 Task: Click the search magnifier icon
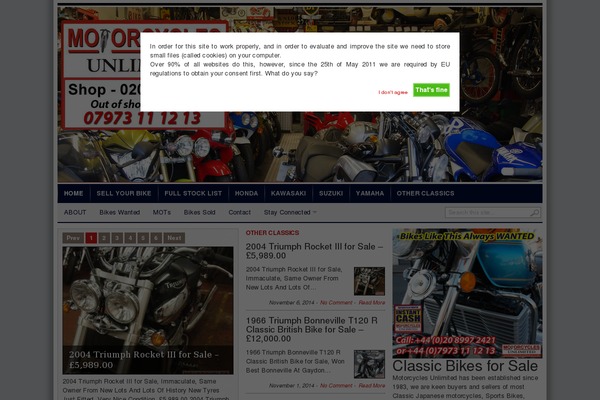pyautogui.click(x=535, y=212)
